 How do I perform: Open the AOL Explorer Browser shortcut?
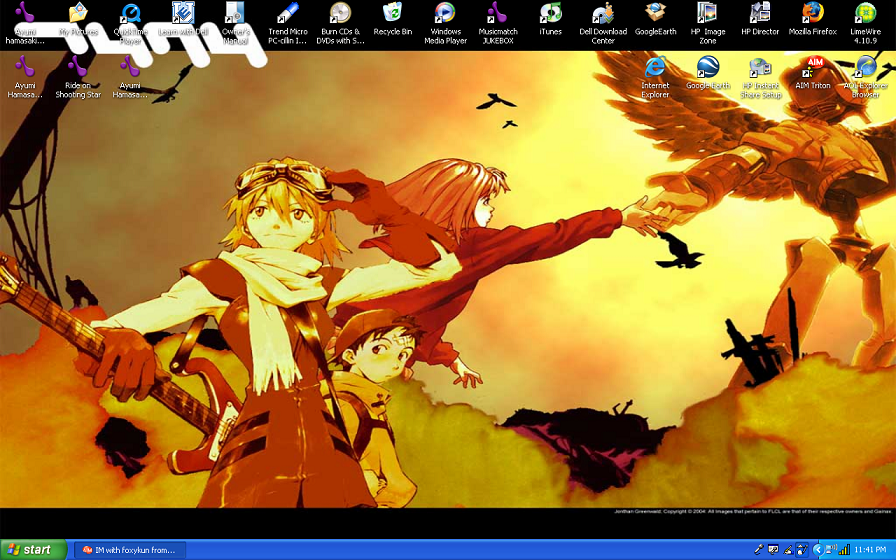(x=866, y=78)
